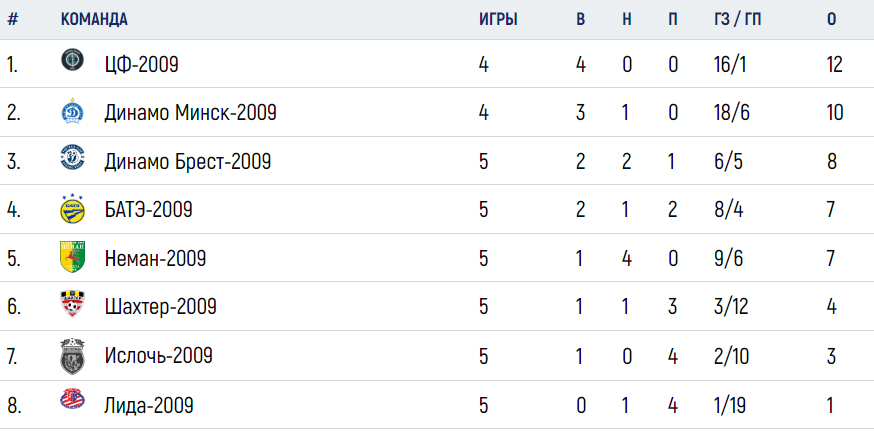
Task: Click the green Неман-2009 shield logo
Action: [72, 257]
